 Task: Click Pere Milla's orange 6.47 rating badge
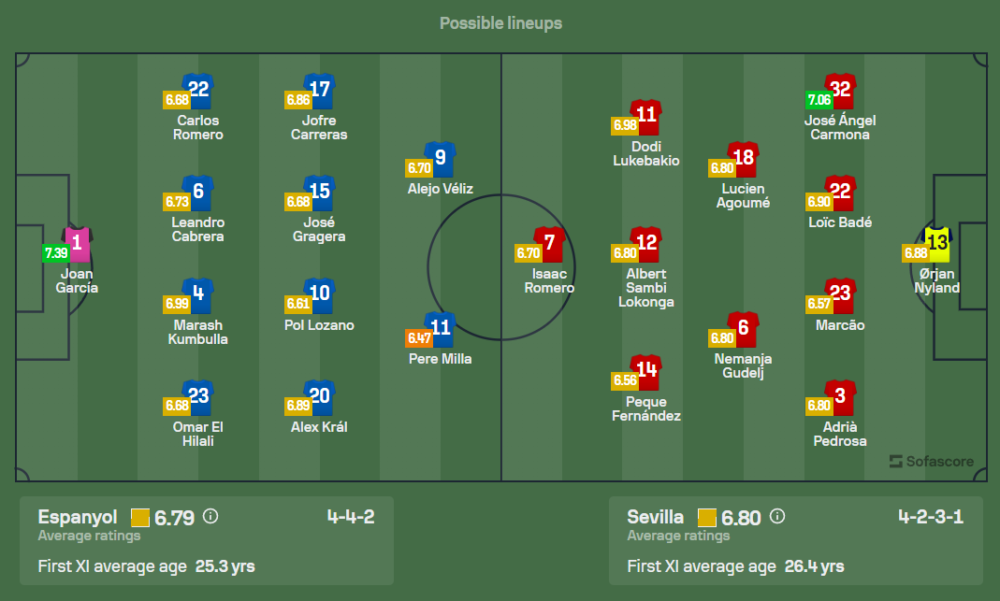(419, 338)
